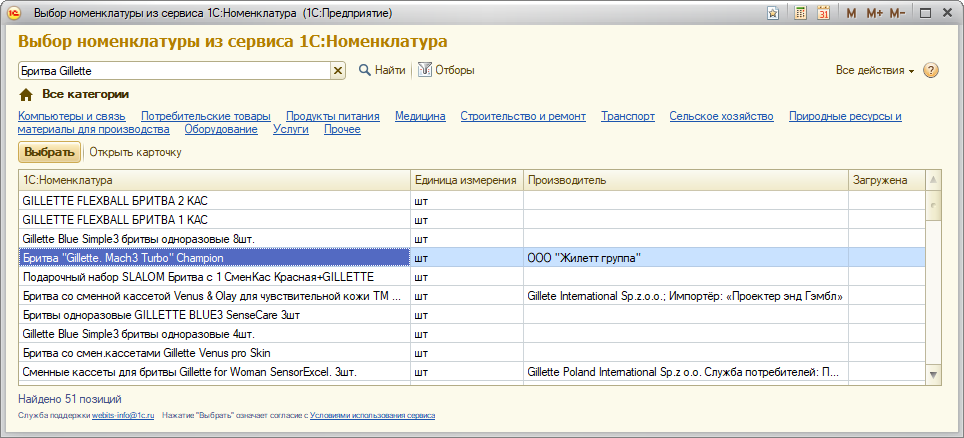Open the Отборы filters funnel button

[446, 70]
